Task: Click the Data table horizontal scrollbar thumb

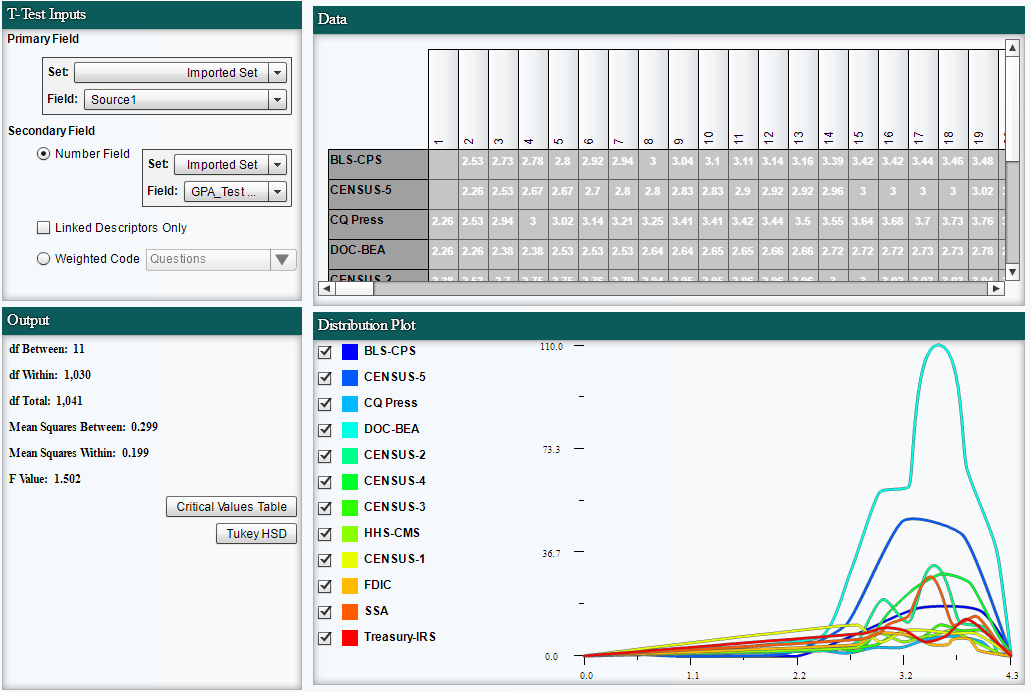Action: 354,288
